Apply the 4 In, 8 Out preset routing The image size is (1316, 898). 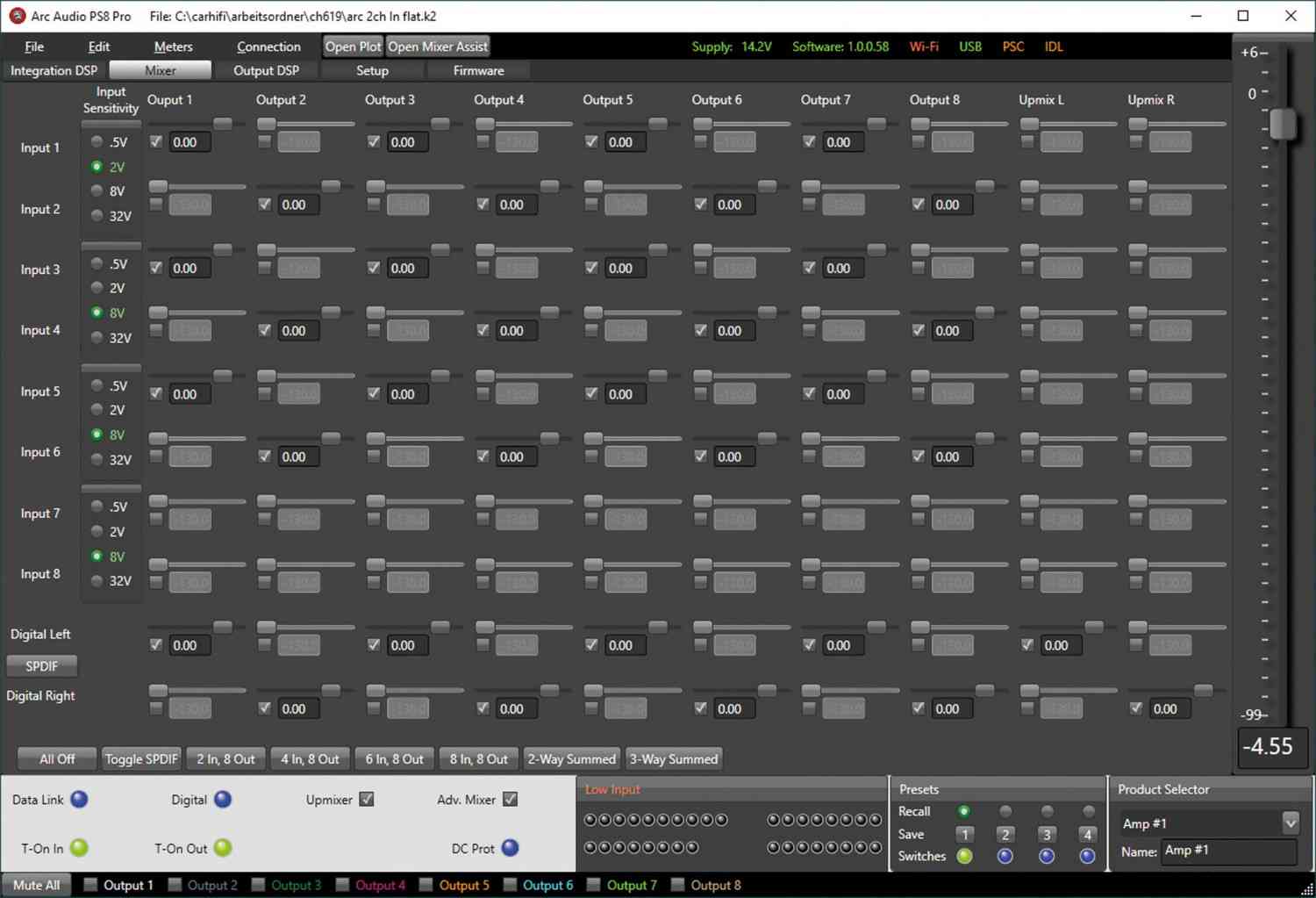click(310, 758)
